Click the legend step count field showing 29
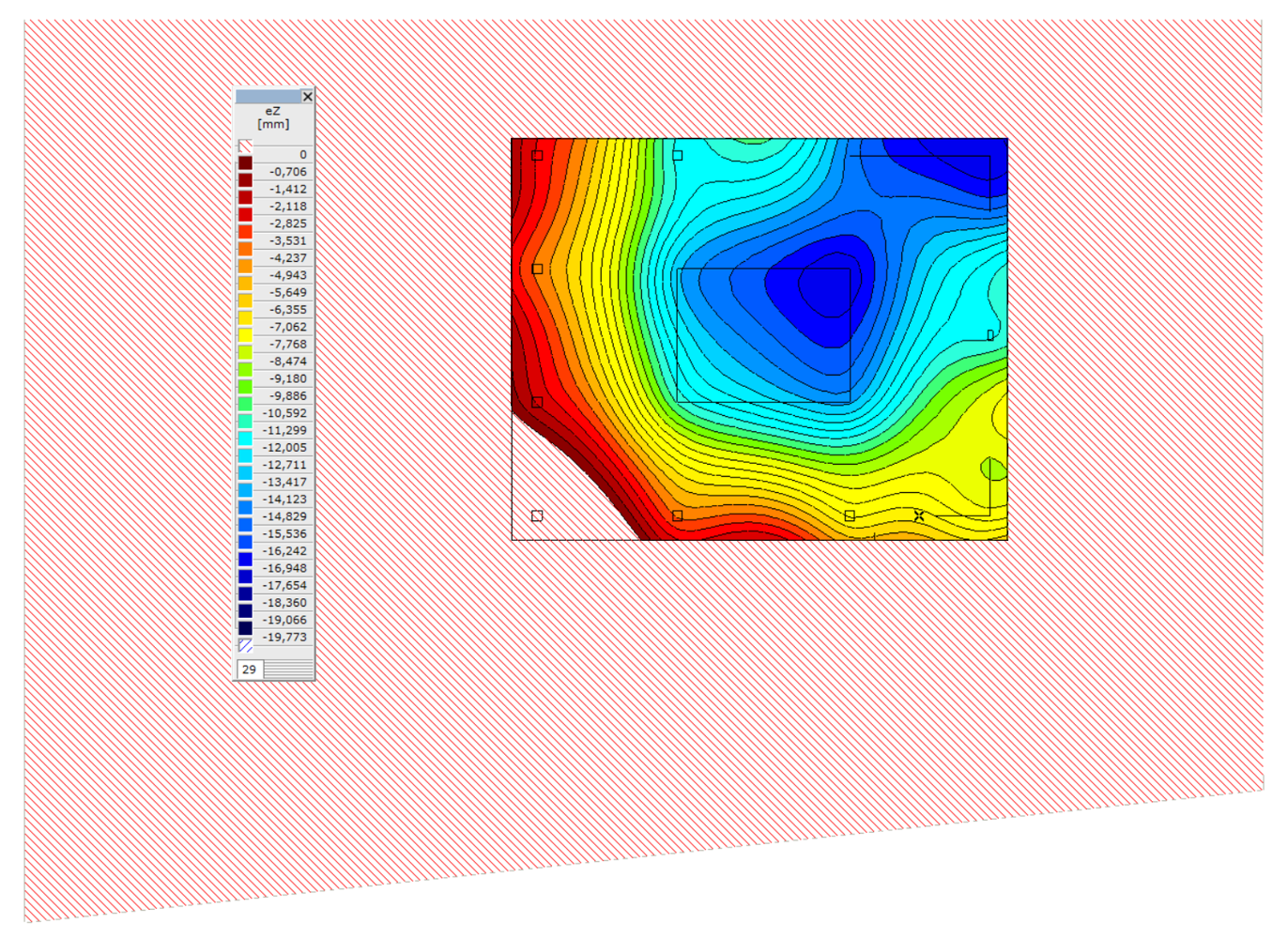 pos(250,670)
